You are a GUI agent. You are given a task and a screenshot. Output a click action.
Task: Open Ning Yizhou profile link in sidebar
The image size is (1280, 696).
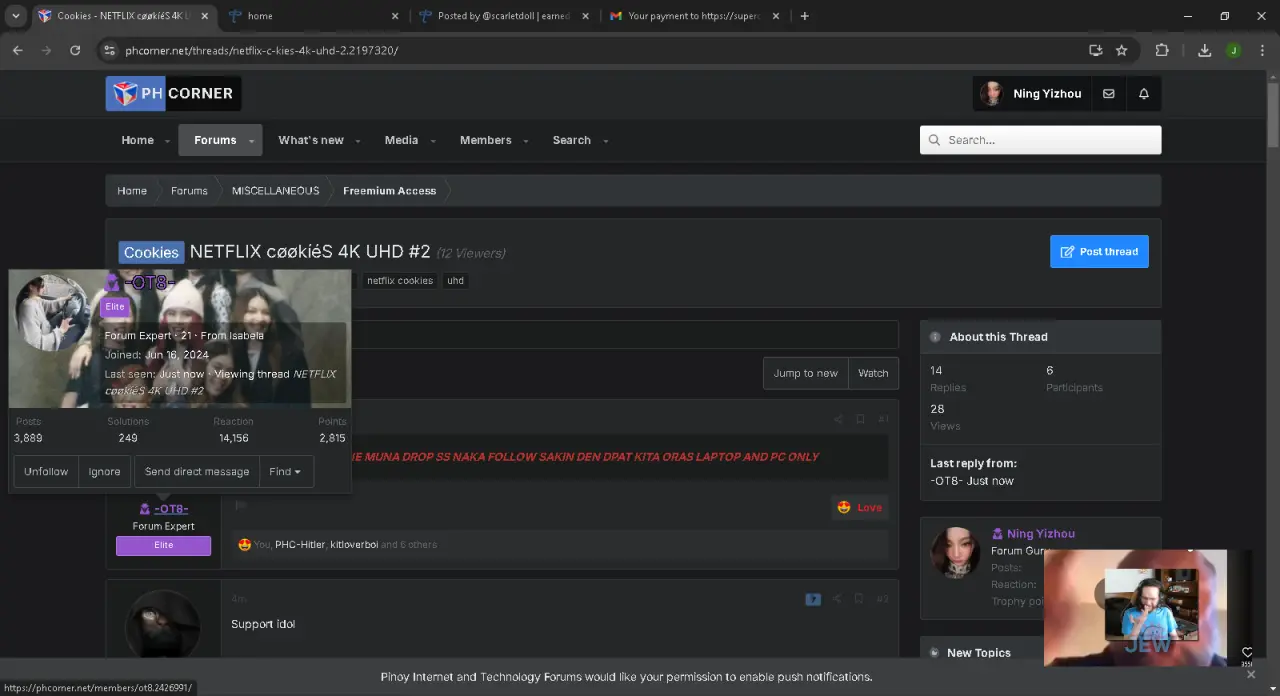tap(1041, 534)
